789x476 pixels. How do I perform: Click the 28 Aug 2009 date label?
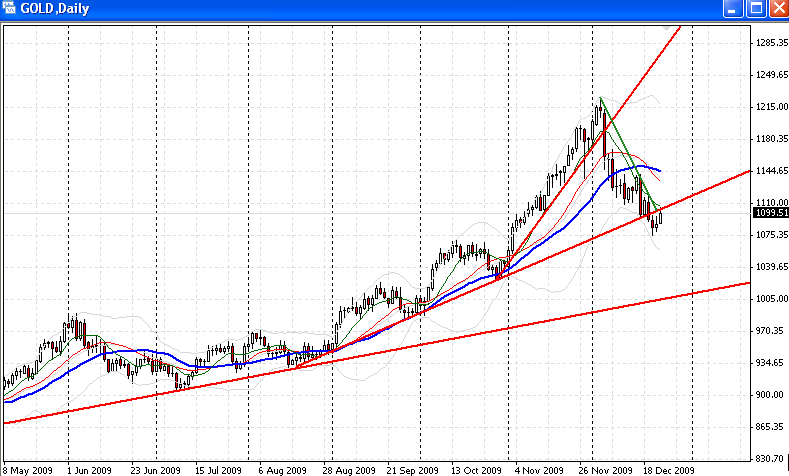pyautogui.click(x=349, y=471)
